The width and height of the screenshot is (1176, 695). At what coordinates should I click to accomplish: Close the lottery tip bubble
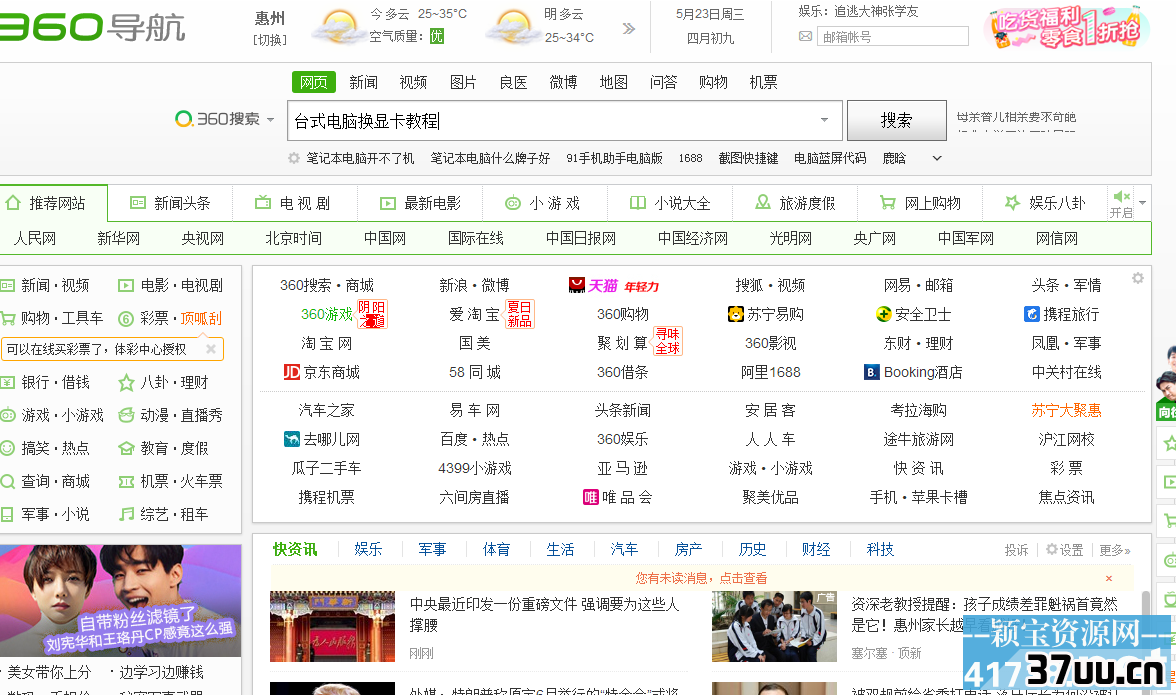(211, 349)
